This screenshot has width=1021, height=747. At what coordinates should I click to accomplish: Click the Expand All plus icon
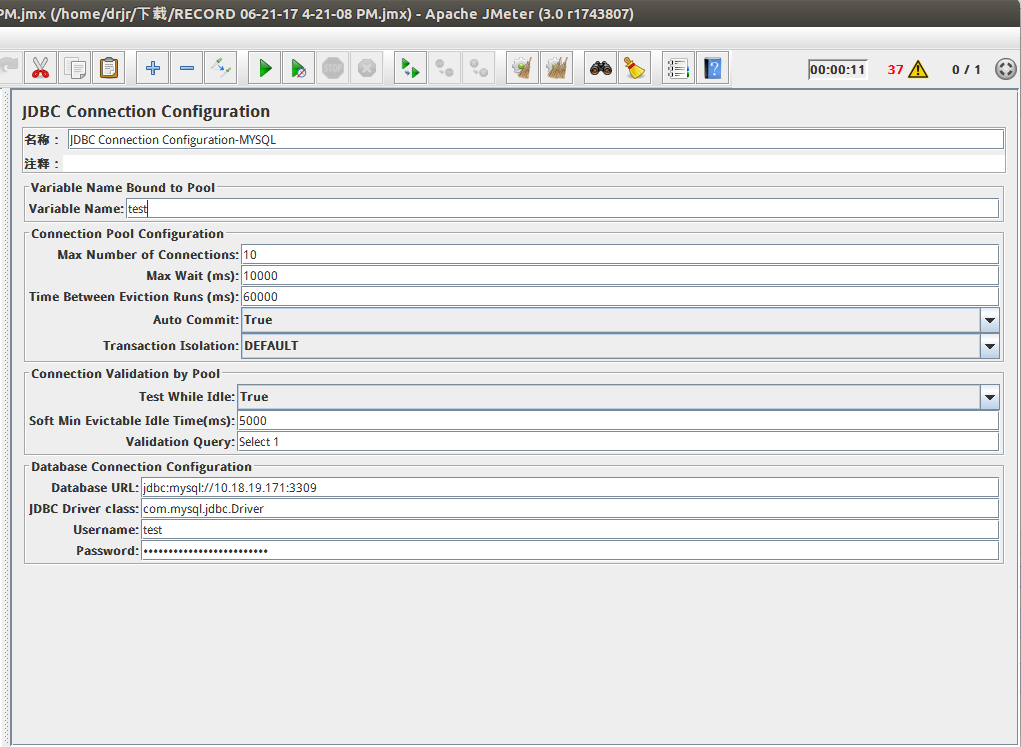(153, 68)
